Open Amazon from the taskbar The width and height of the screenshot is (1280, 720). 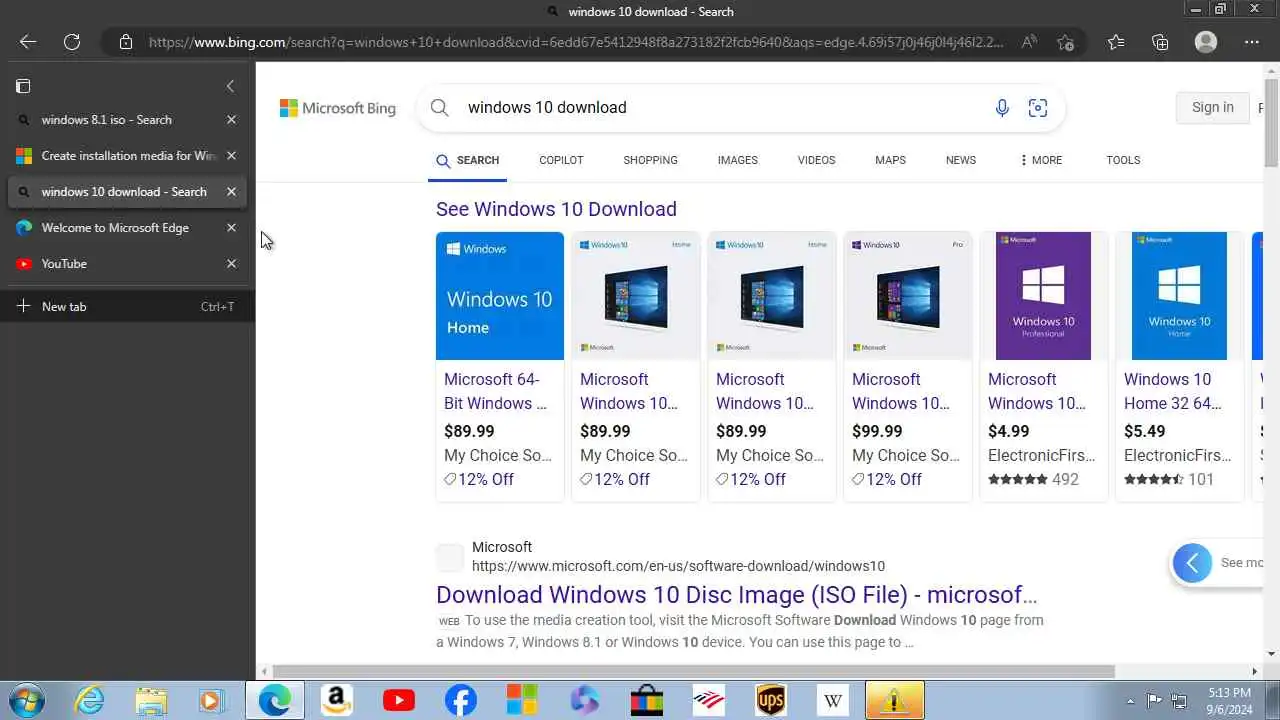pyautogui.click(x=337, y=701)
